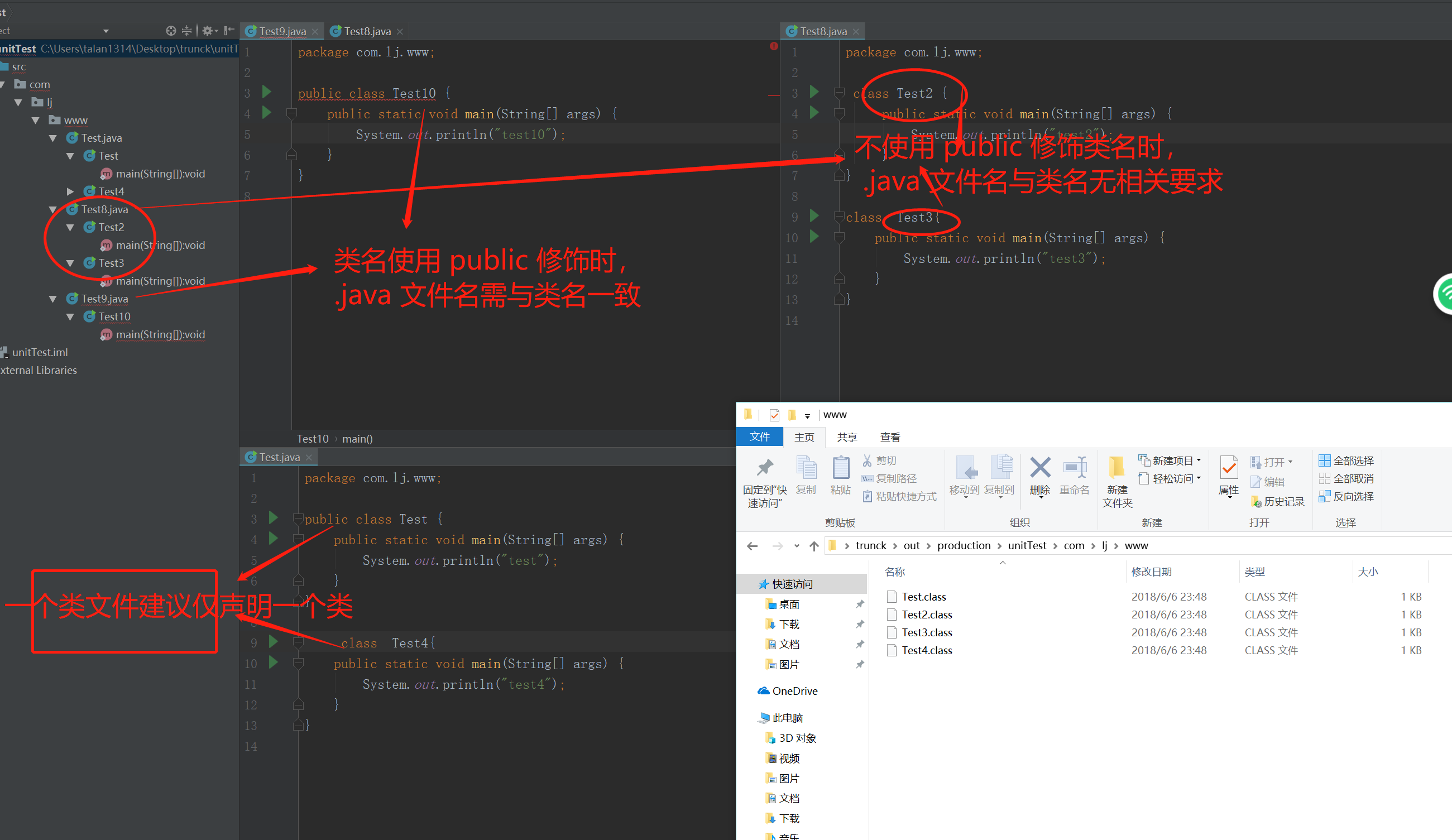Run Test class gutter arrow in Test.java
This screenshot has width=1452, height=840.
(x=274, y=518)
